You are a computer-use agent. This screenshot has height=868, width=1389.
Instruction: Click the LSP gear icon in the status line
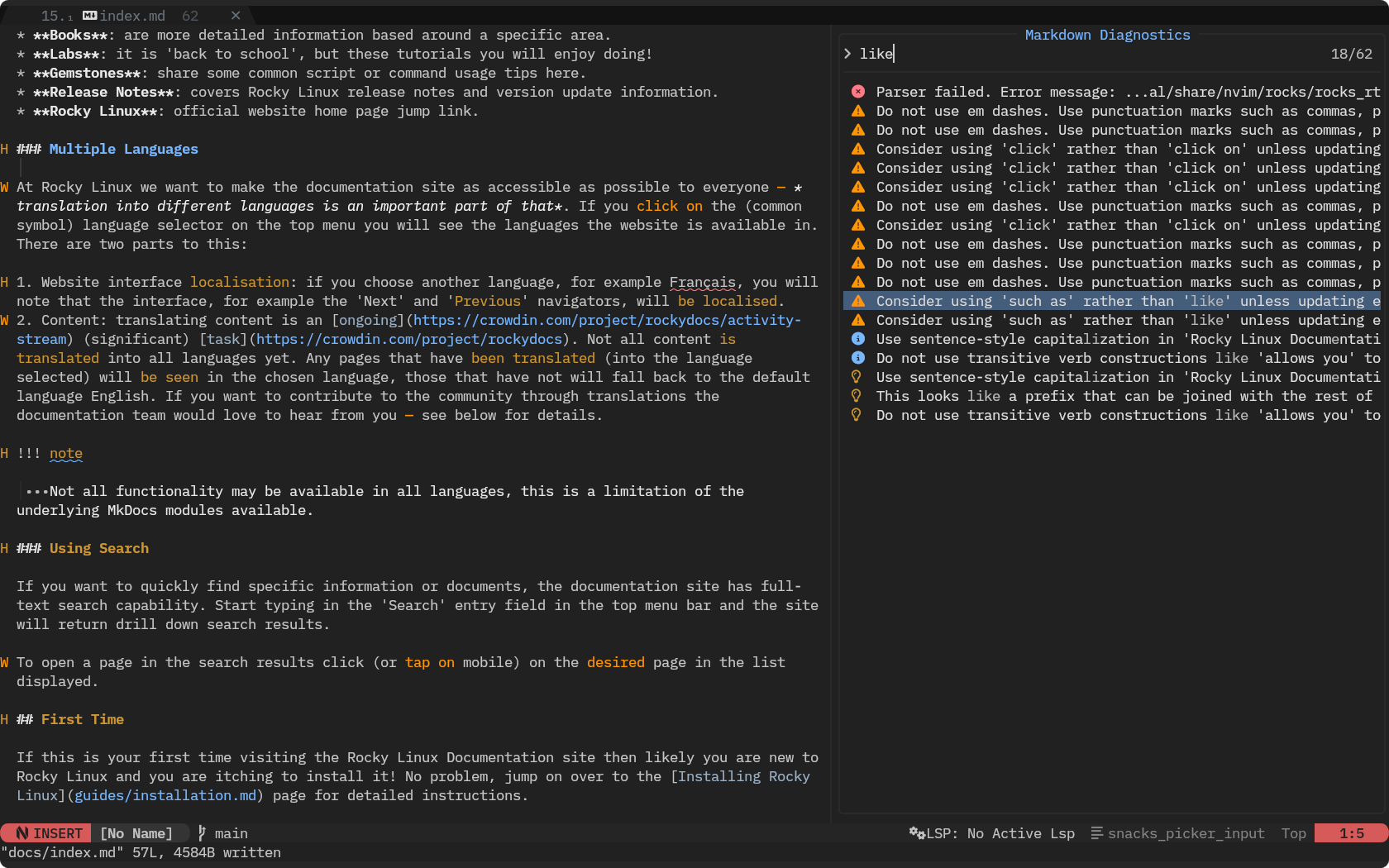917,833
